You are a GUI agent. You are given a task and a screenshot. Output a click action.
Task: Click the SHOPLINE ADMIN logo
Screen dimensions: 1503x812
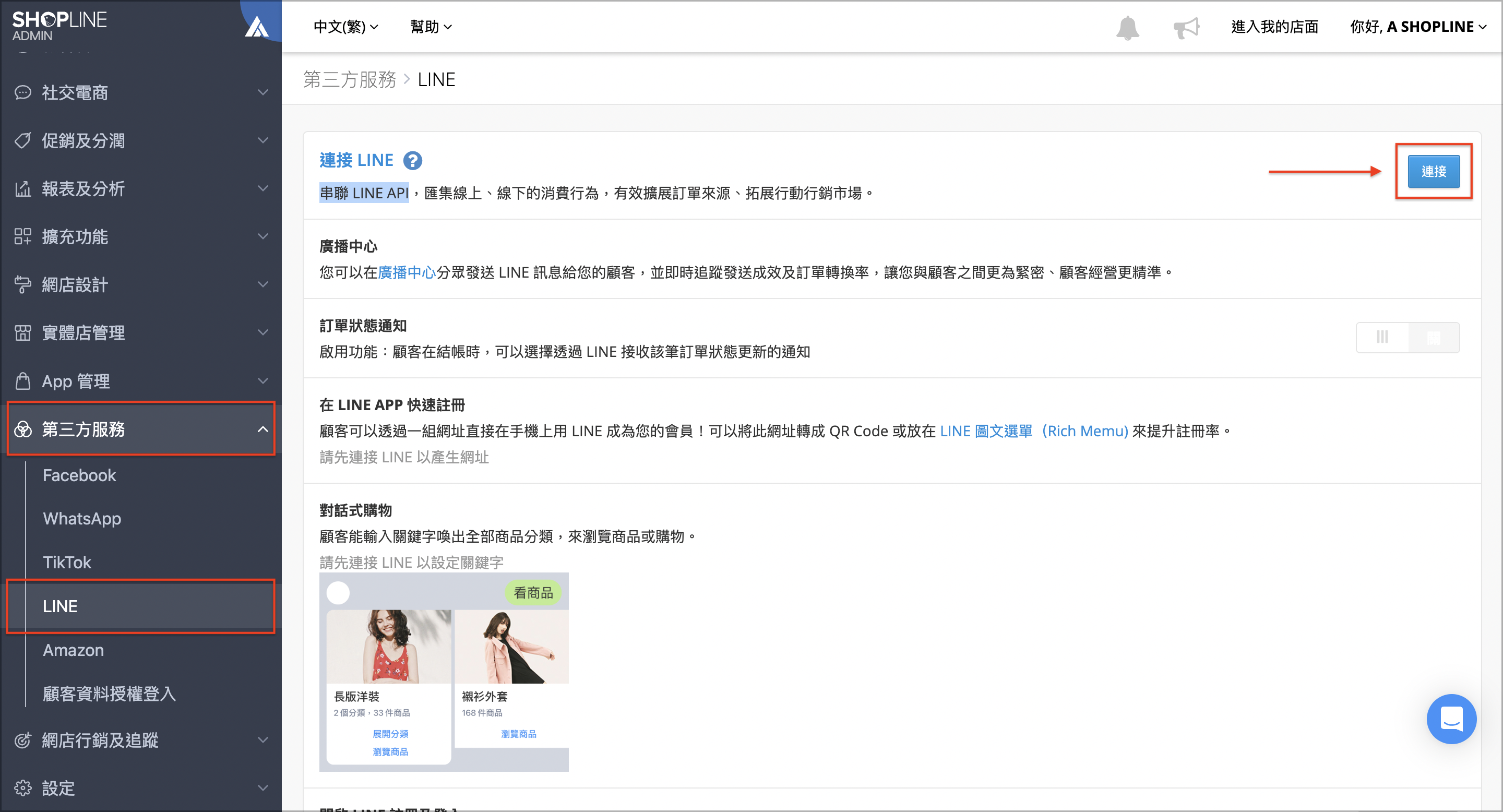point(59,26)
